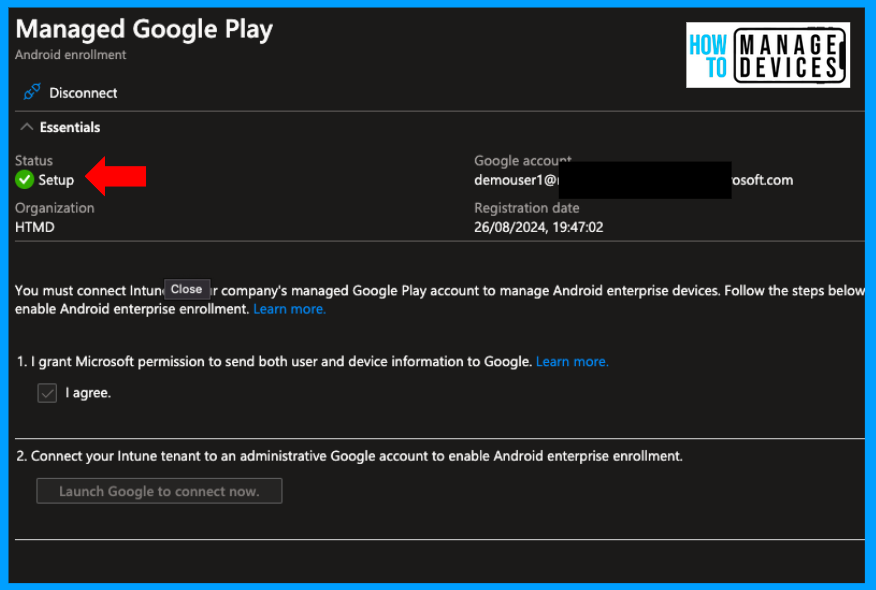This screenshot has height=590, width=876.
Task: Select the Setup status text
Action: pos(56,180)
